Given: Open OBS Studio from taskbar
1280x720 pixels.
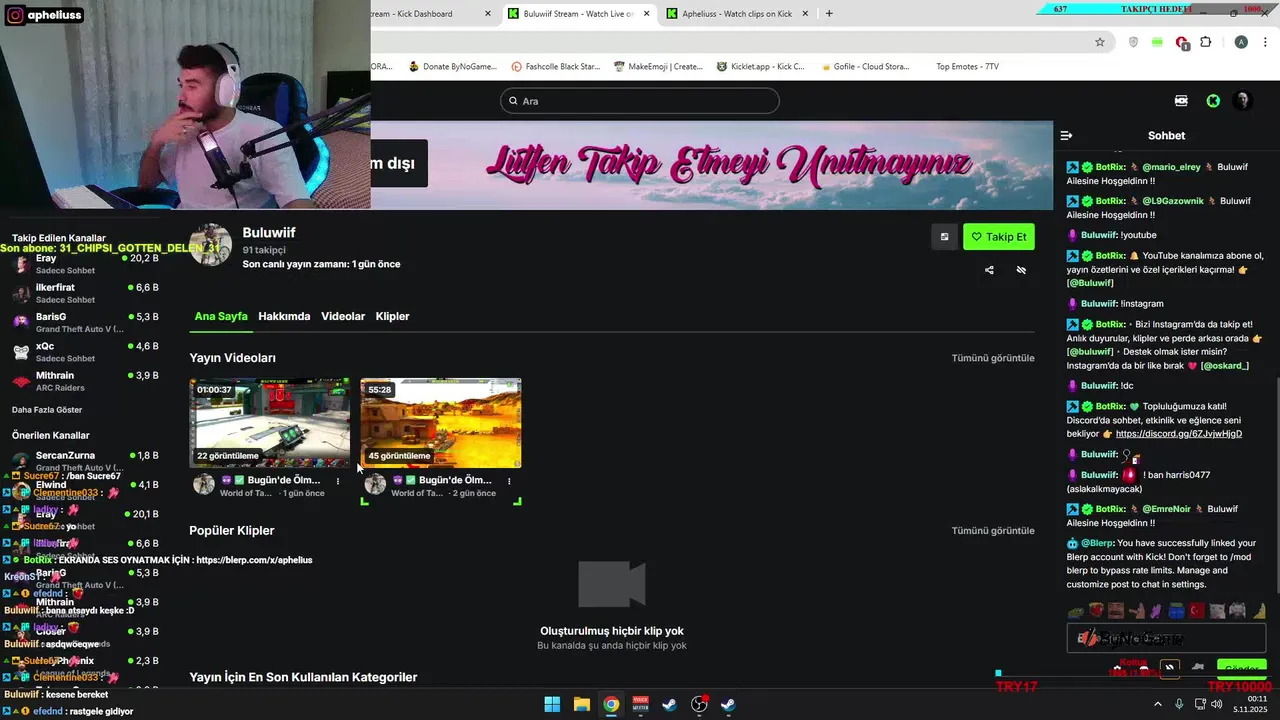Looking at the screenshot, I should pyautogui.click(x=699, y=704).
